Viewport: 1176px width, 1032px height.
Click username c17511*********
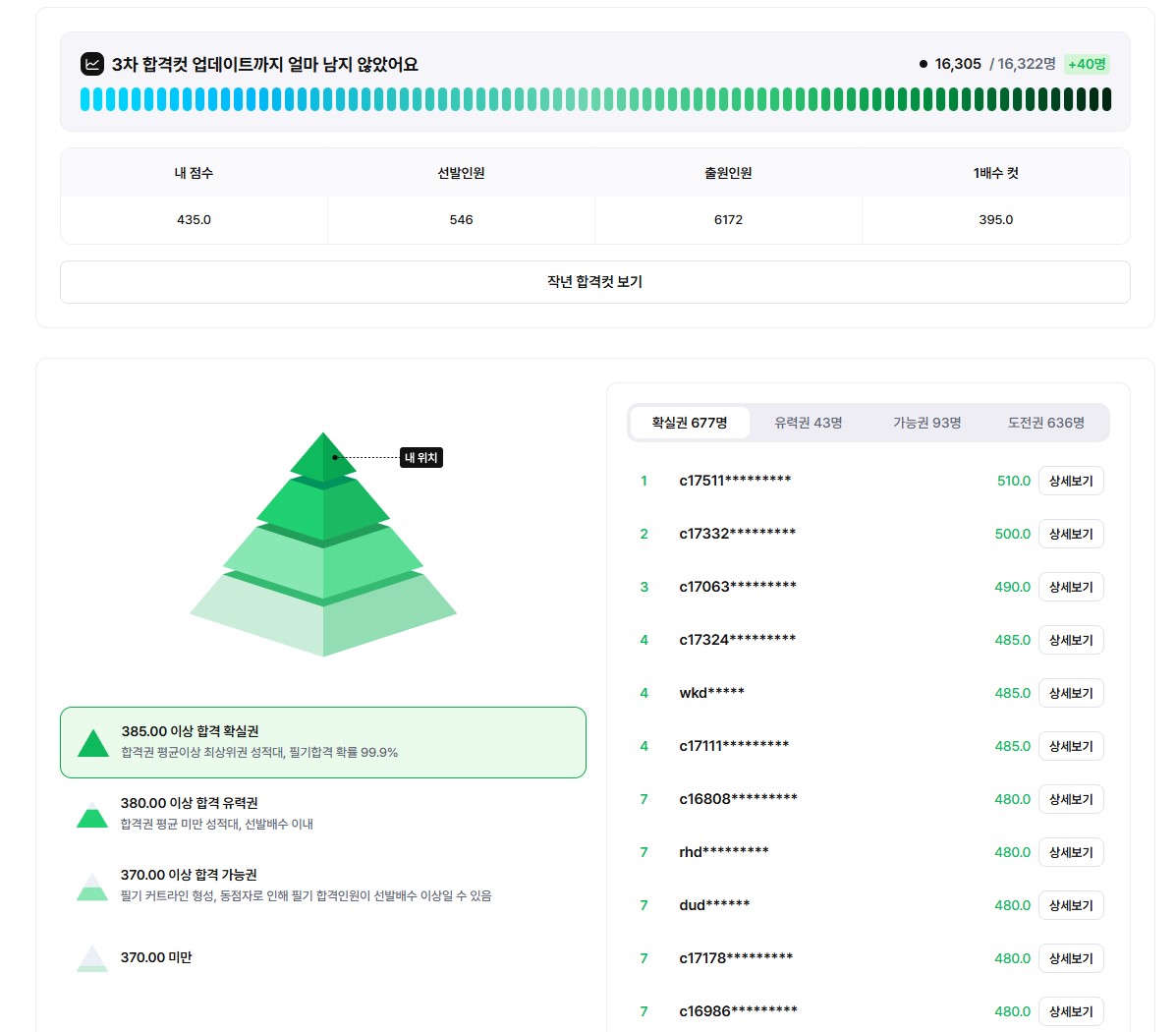click(735, 481)
